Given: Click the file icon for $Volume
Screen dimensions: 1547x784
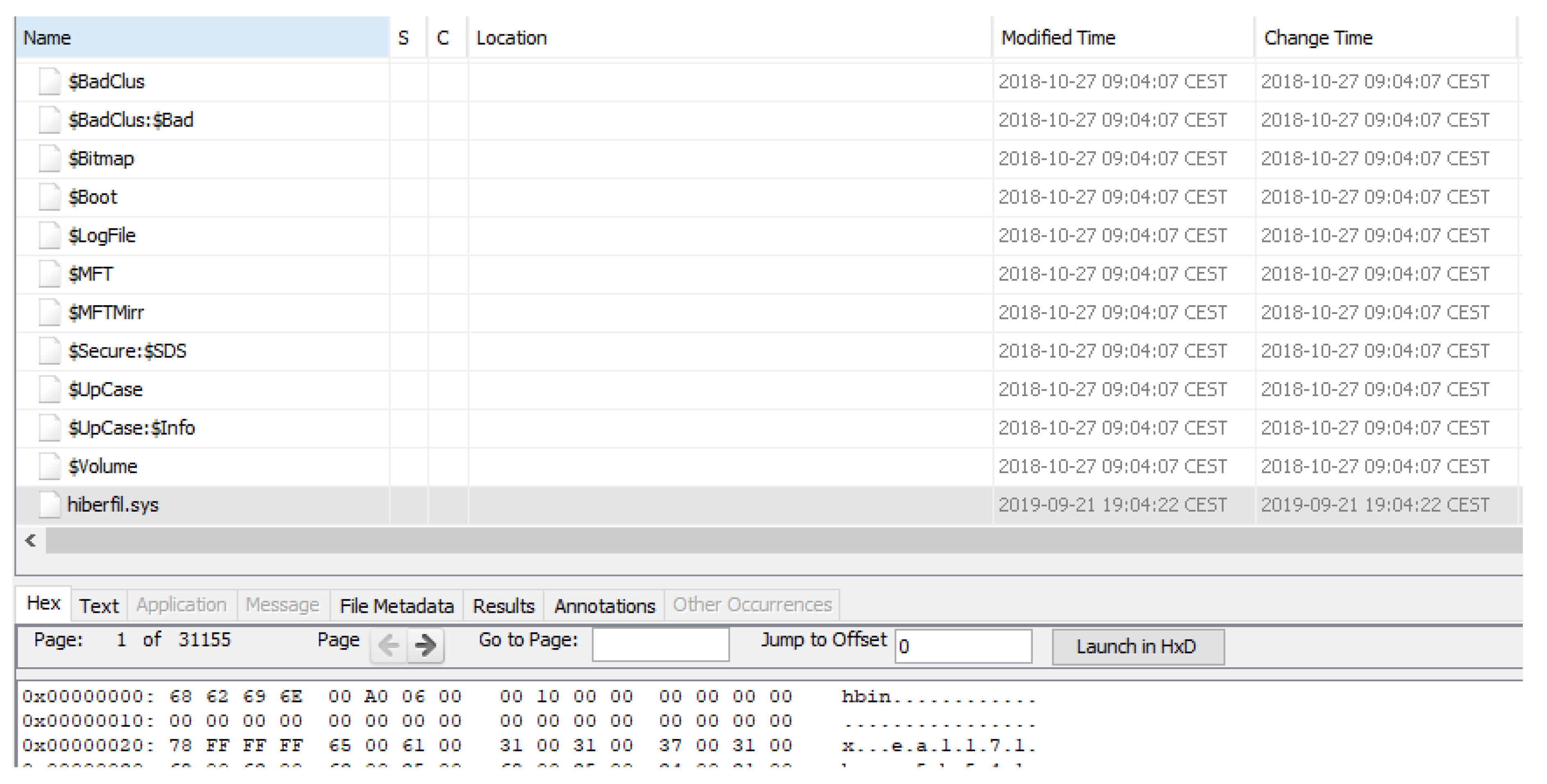Looking at the screenshot, I should click(x=49, y=467).
